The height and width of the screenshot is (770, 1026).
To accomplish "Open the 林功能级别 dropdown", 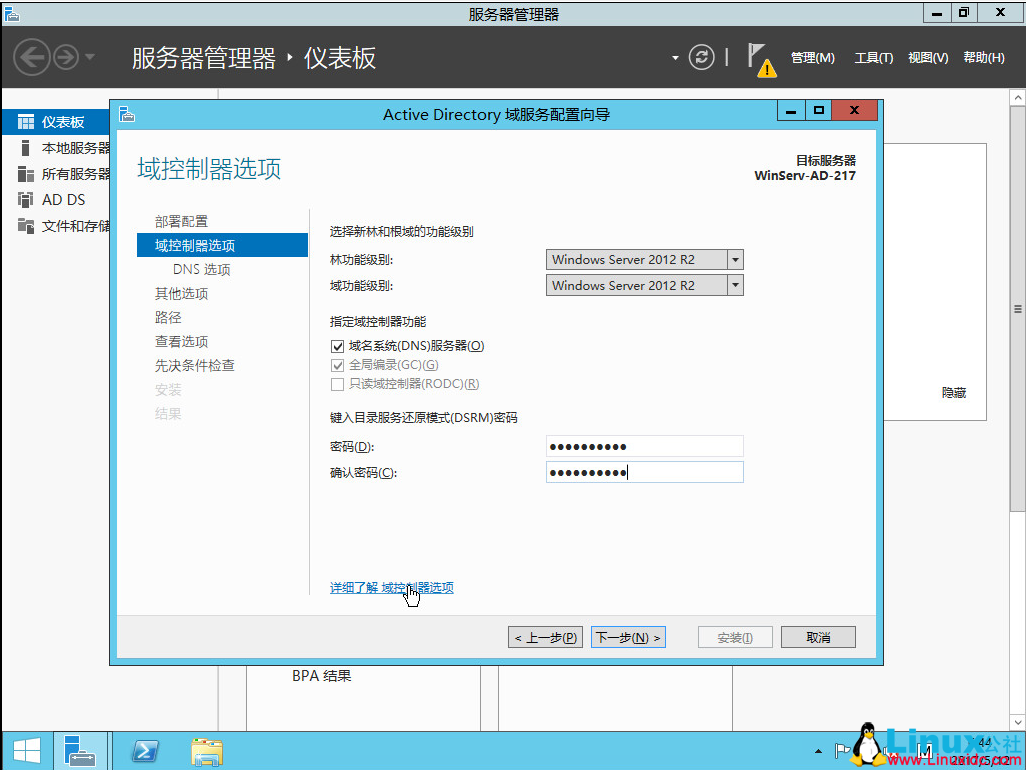I will 734,259.
